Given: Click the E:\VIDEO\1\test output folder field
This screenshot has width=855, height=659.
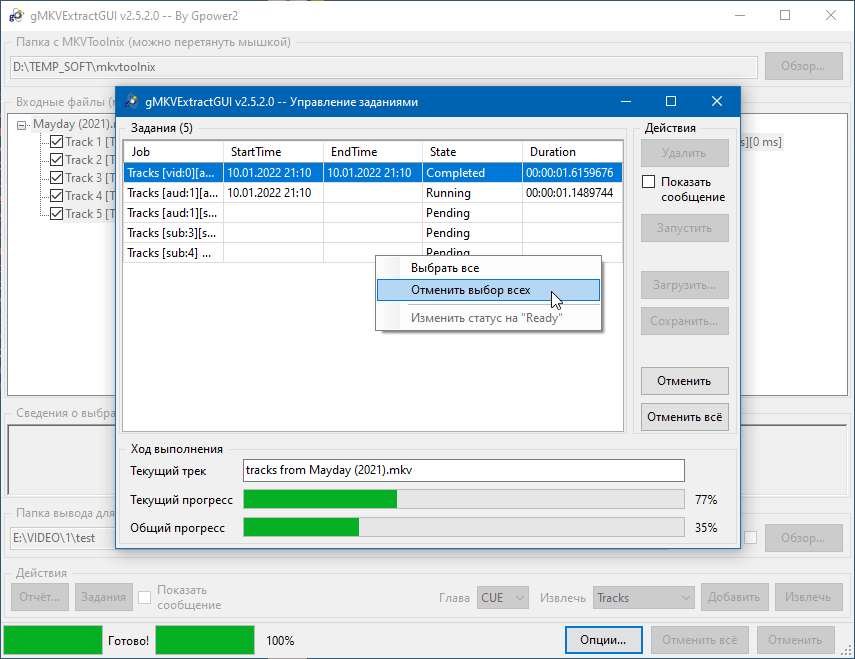Looking at the screenshot, I should (x=63, y=538).
